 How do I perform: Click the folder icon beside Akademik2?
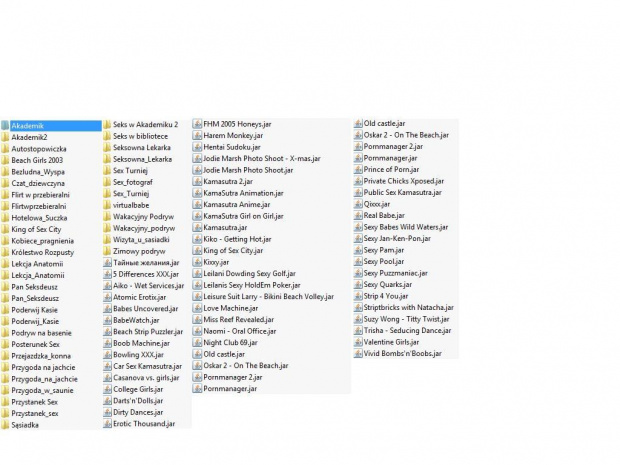click(x=5, y=137)
